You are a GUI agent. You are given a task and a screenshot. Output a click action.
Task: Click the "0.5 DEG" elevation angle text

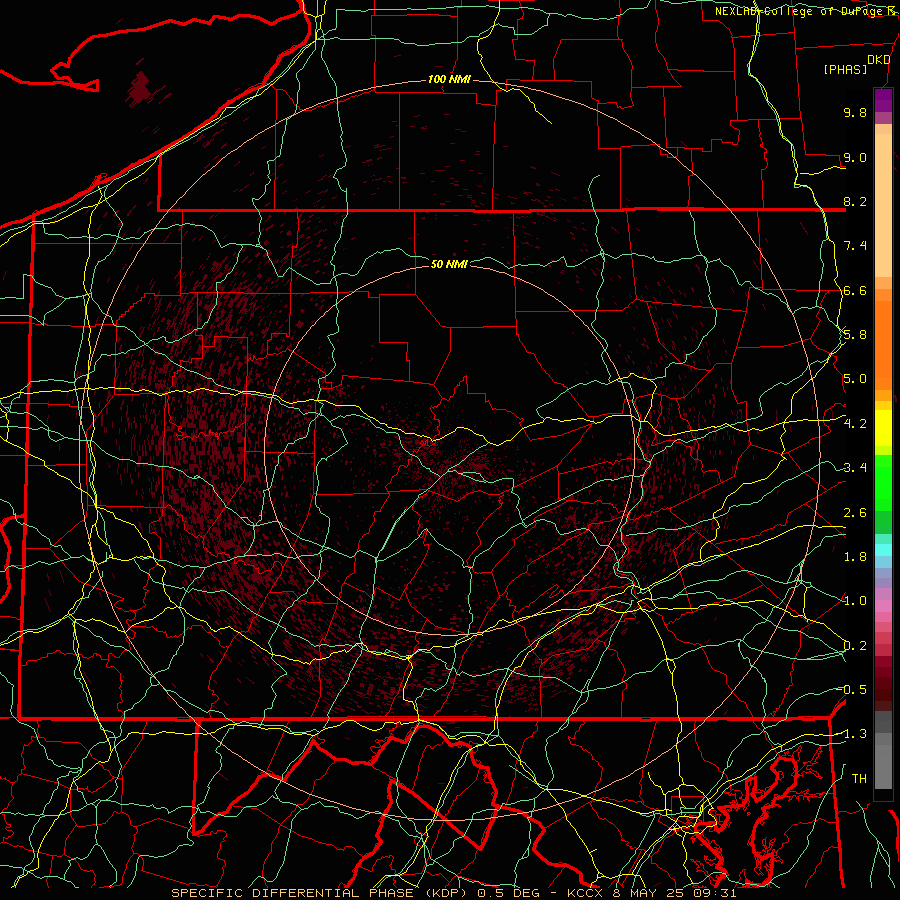click(x=509, y=893)
